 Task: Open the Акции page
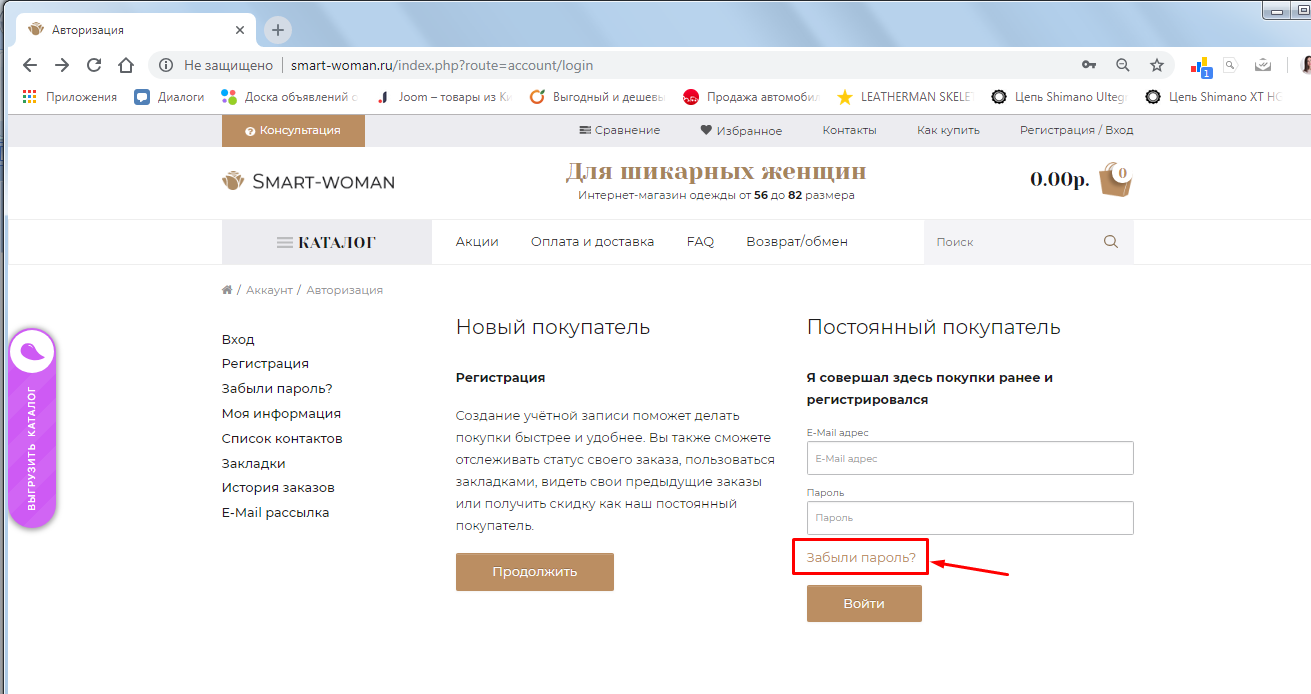click(477, 242)
